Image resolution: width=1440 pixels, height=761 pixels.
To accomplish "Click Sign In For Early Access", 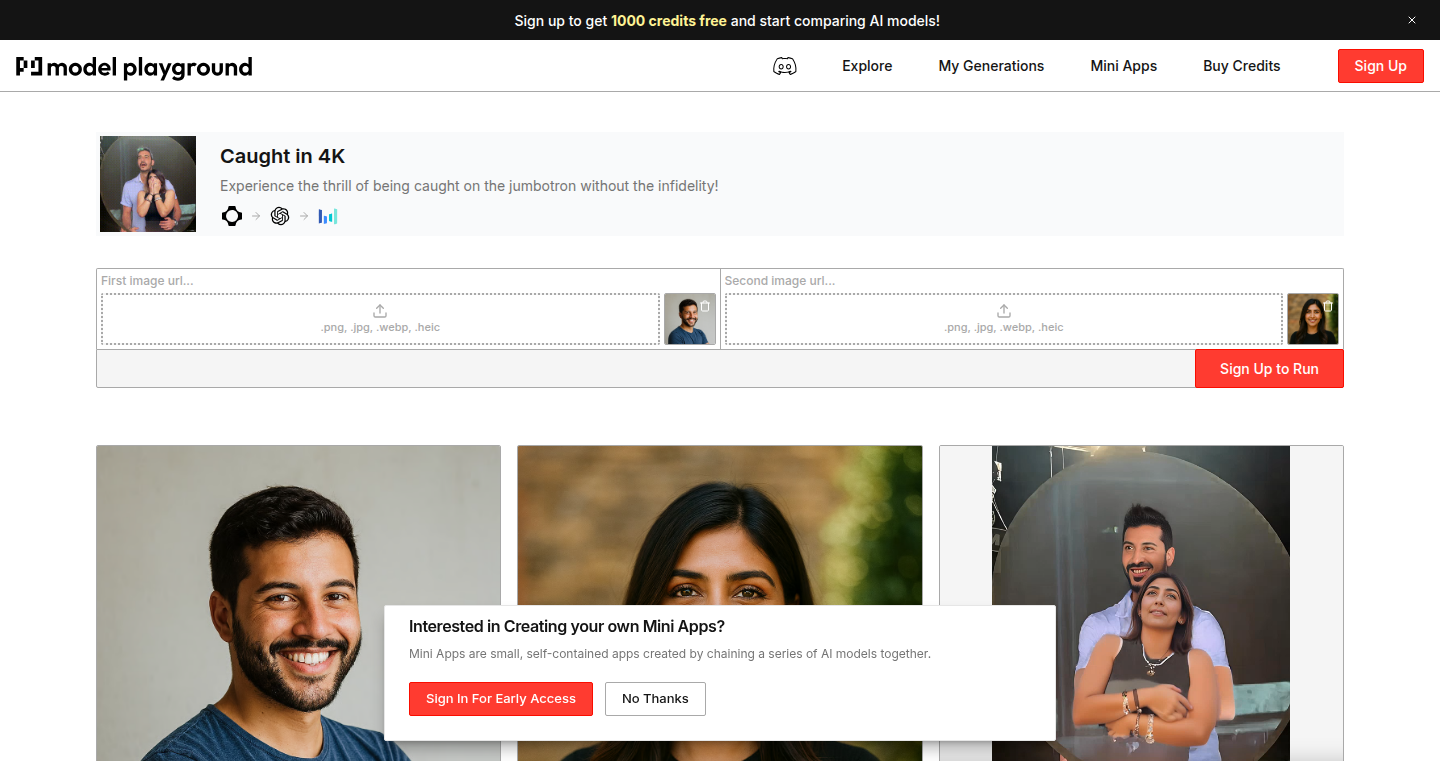I will coord(501,699).
